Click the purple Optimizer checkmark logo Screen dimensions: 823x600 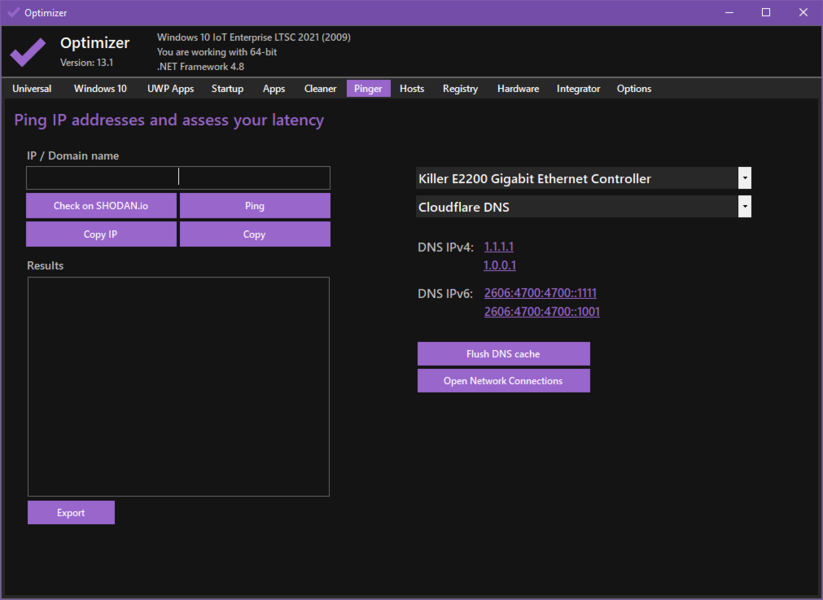(x=28, y=50)
